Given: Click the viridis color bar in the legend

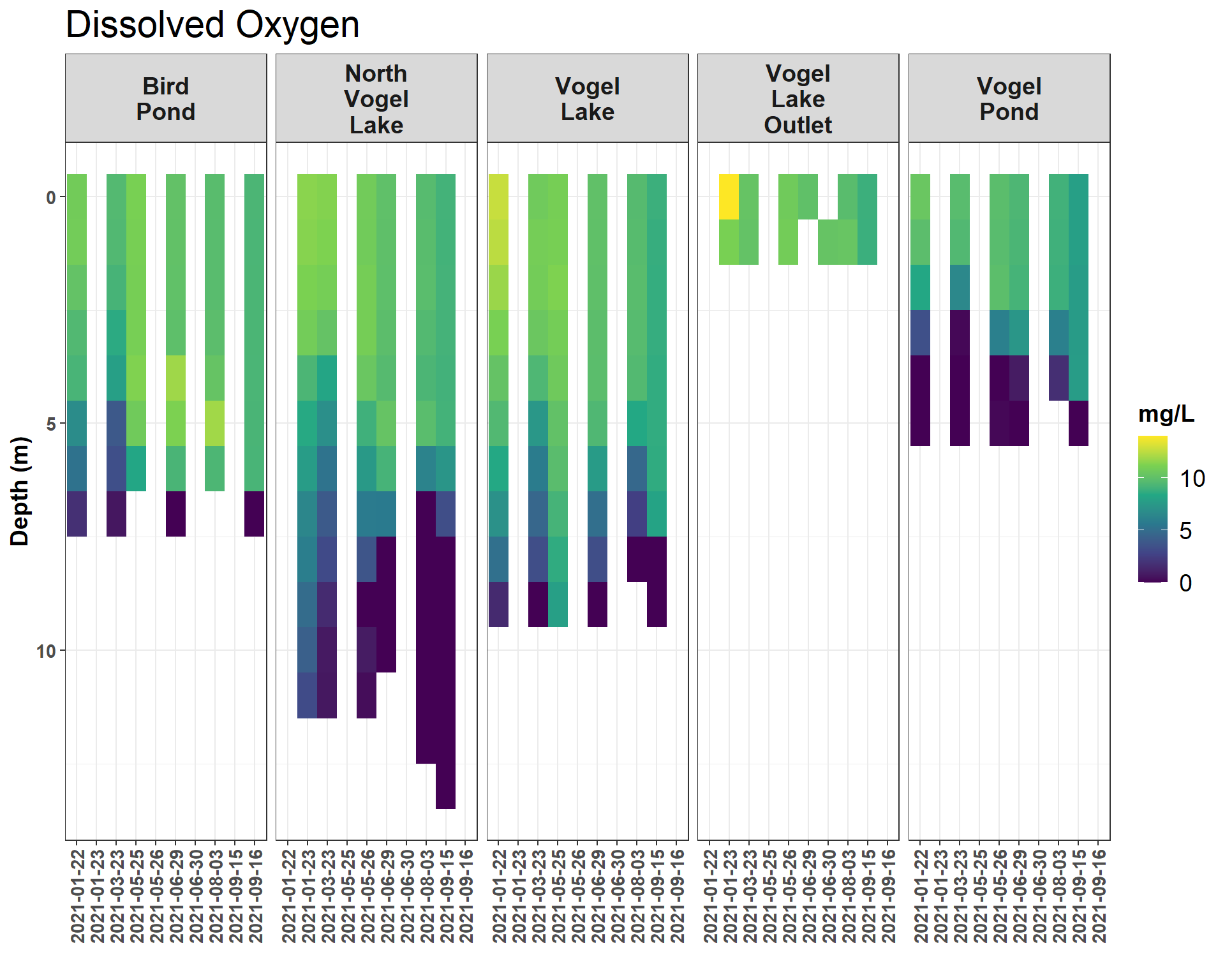Looking at the screenshot, I should click(1152, 509).
